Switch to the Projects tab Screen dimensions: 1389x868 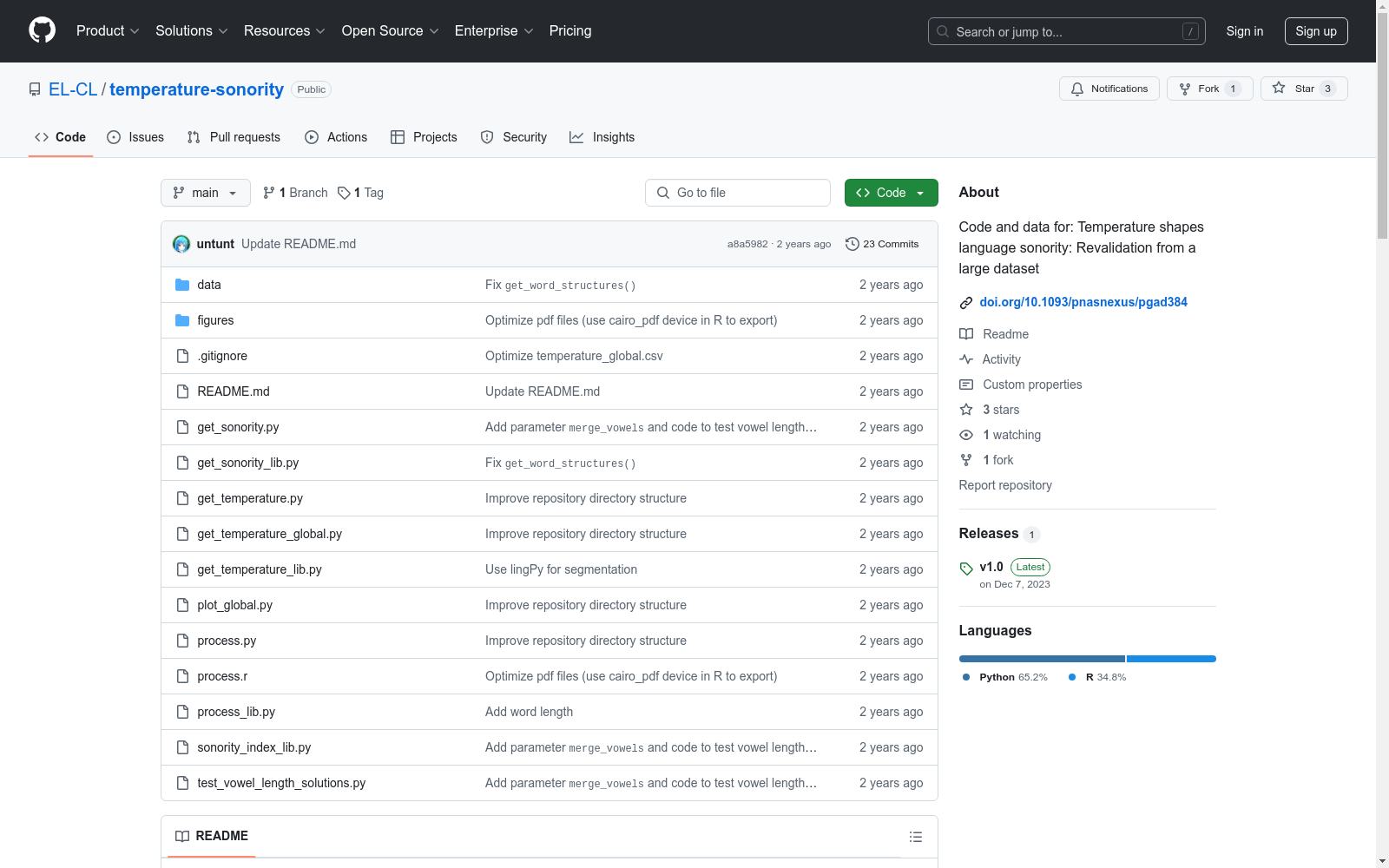click(424, 137)
